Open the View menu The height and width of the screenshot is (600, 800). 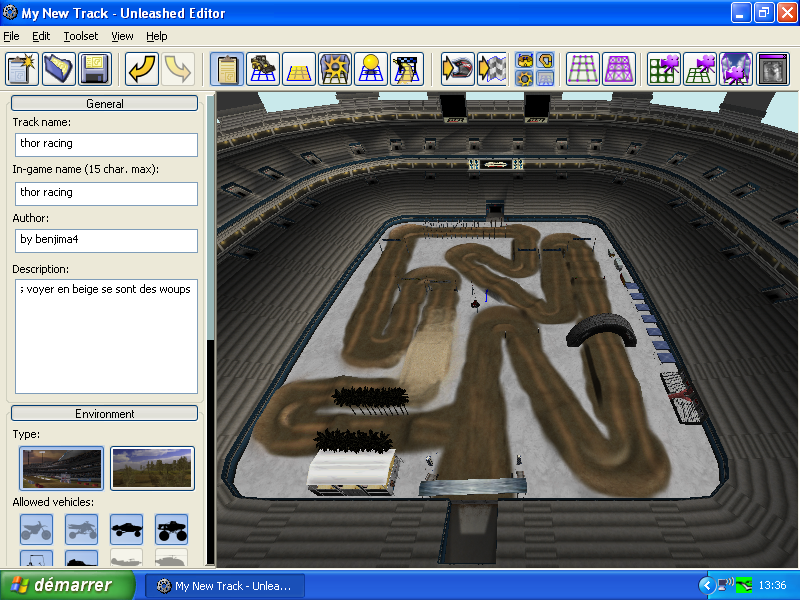coord(122,36)
